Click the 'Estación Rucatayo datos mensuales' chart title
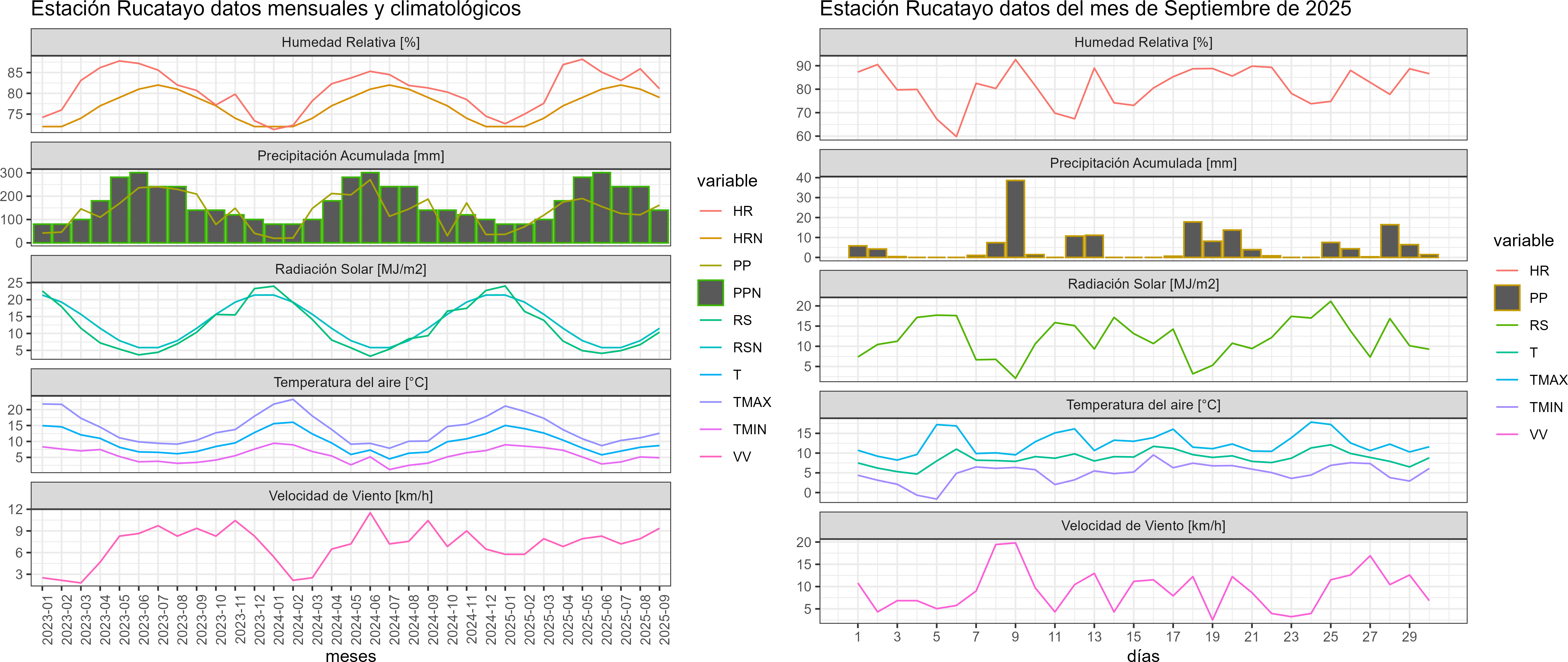 tap(276, 9)
